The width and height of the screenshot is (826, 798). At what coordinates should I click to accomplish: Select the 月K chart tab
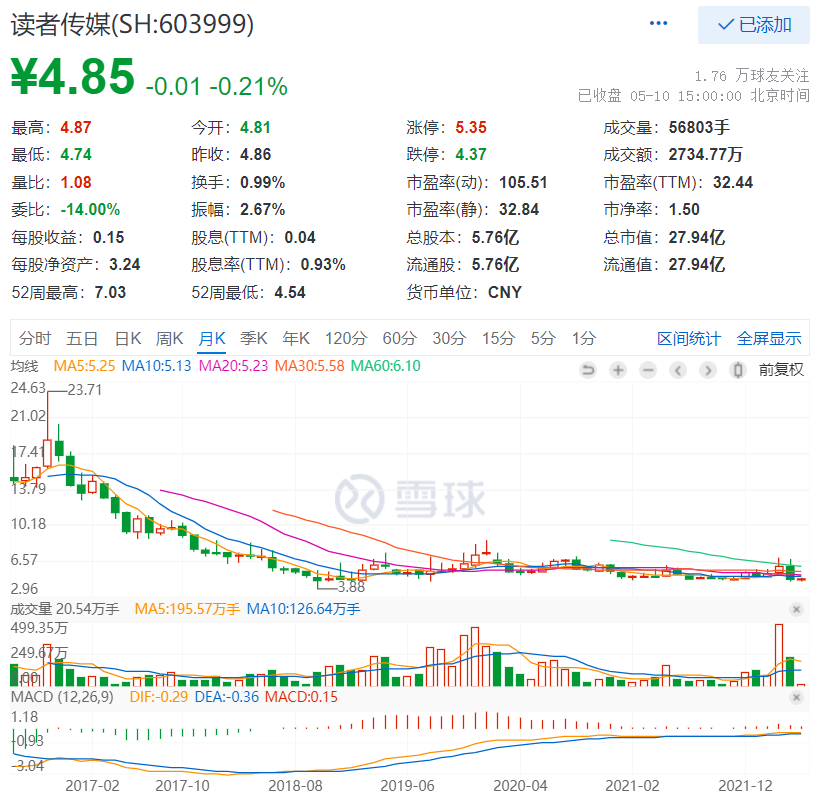click(x=212, y=339)
